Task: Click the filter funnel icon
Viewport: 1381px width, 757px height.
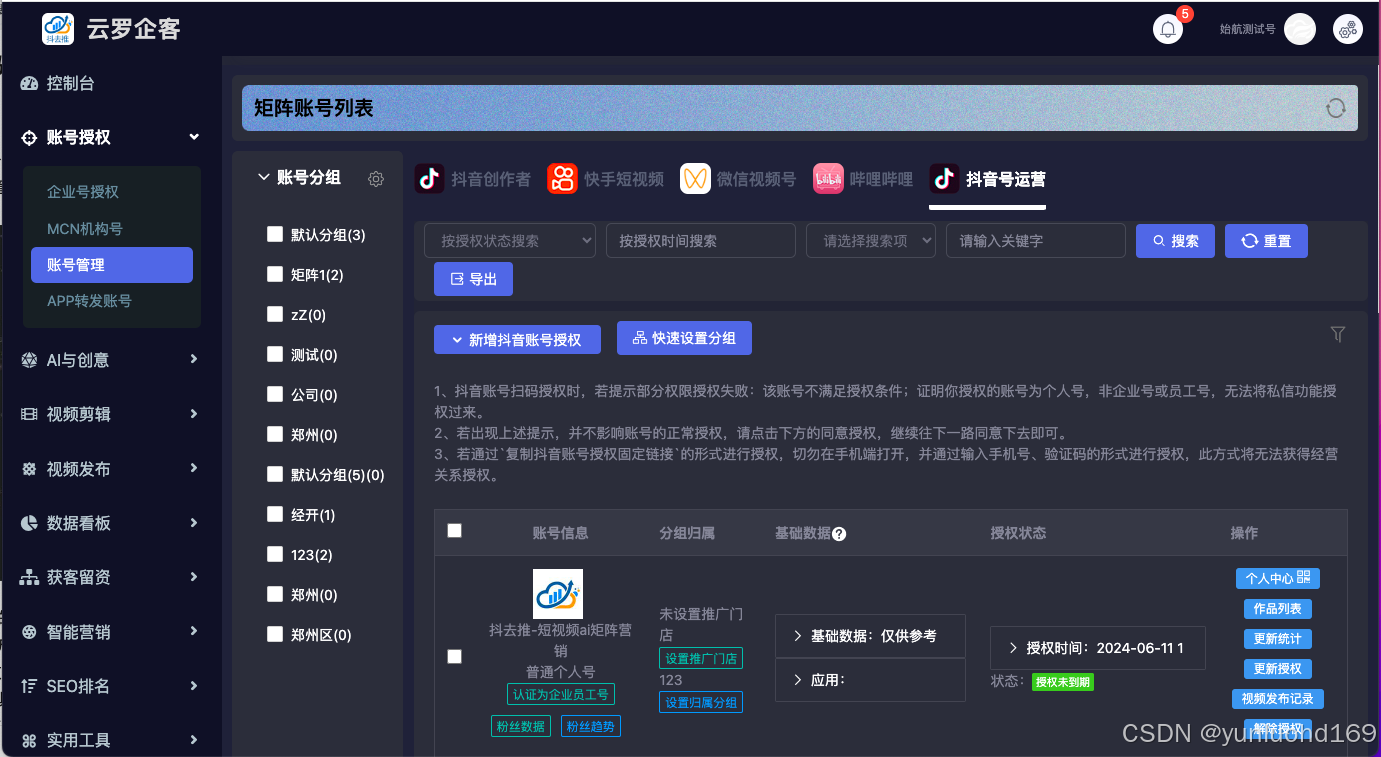Action: tap(1338, 334)
